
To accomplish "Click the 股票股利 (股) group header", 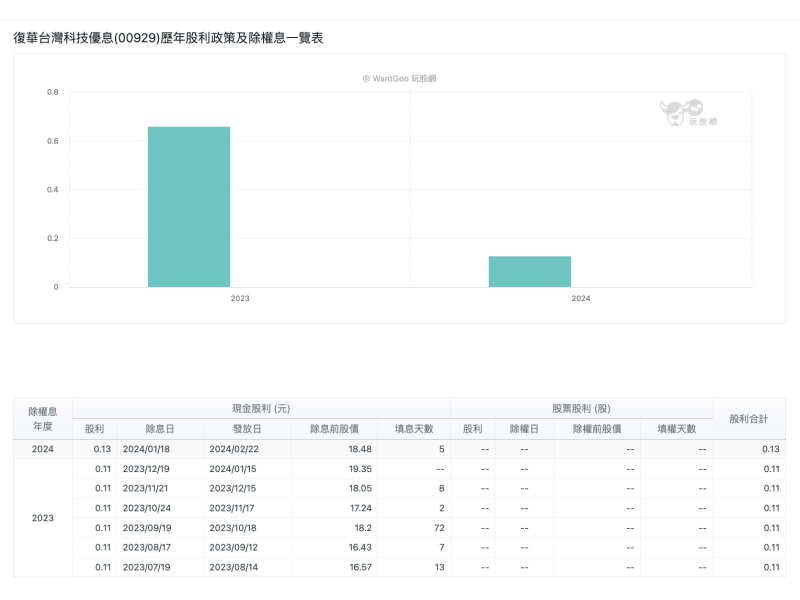I will tap(581, 409).
